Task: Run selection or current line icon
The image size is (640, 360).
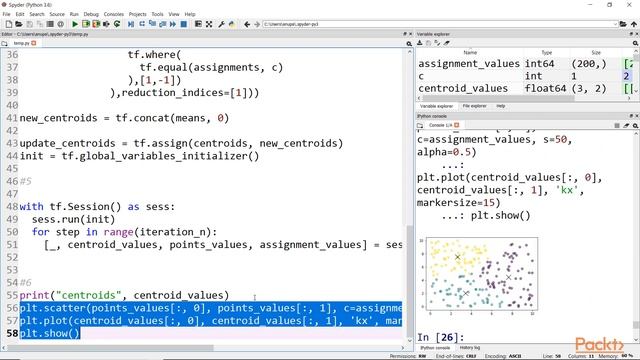Action: click(106, 24)
